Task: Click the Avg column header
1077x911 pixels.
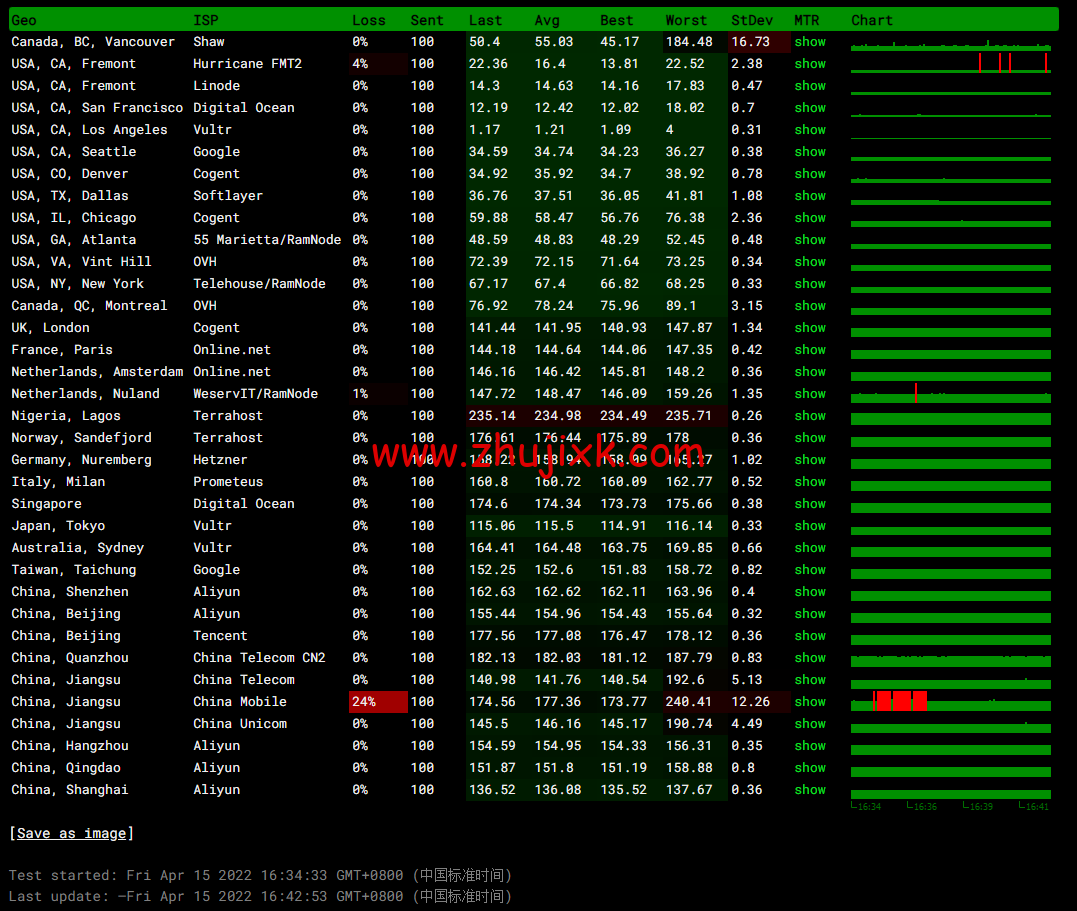Action: pyautogui.click(x=547, y=20)
